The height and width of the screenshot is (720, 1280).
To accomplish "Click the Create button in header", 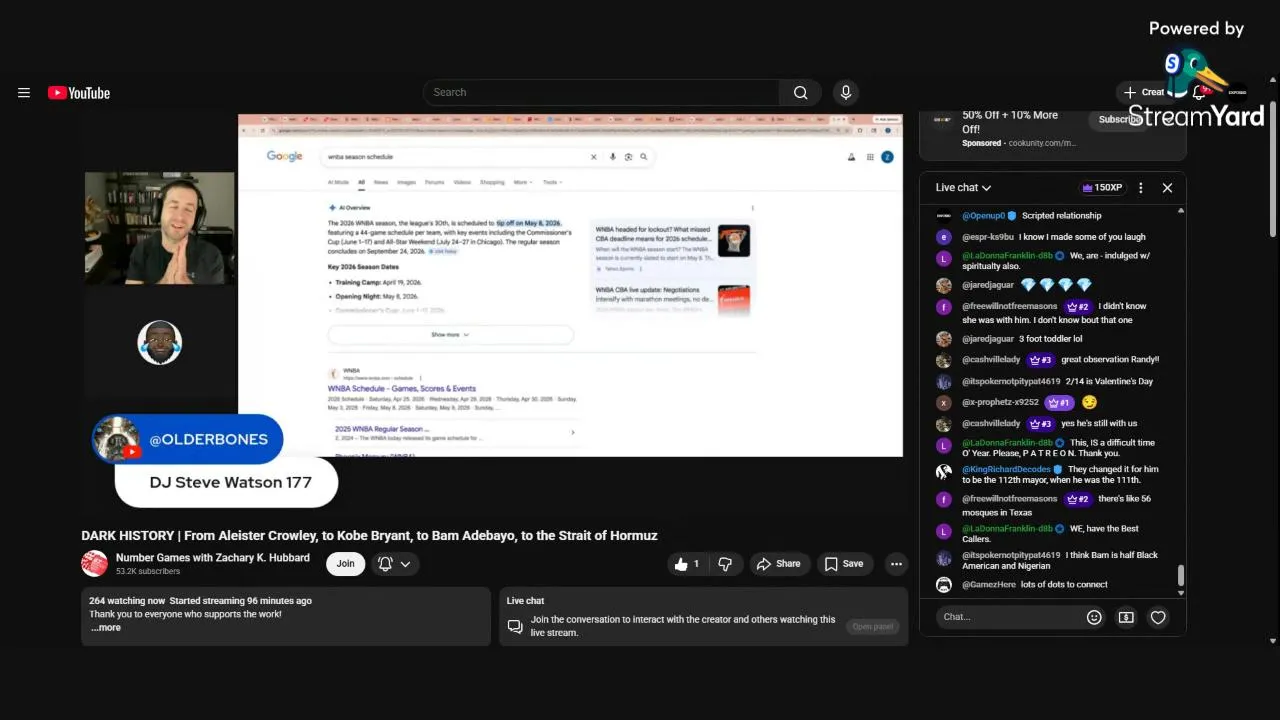I will 1144,92.
